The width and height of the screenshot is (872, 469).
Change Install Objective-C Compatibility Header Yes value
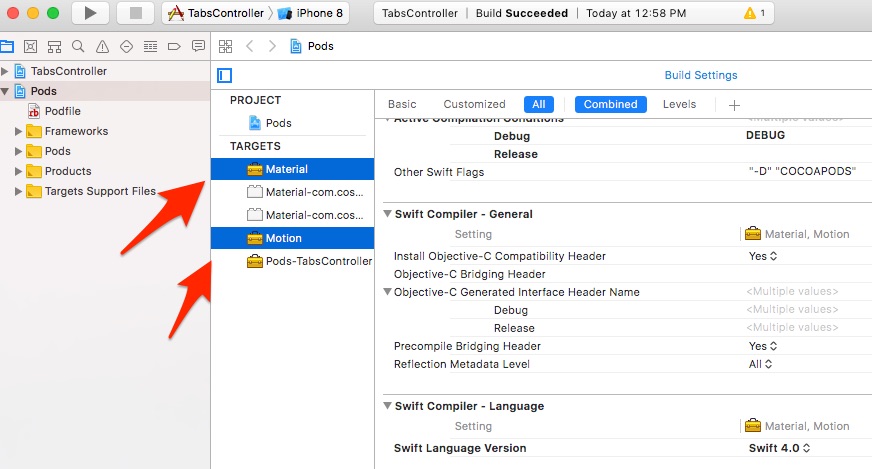762,256
